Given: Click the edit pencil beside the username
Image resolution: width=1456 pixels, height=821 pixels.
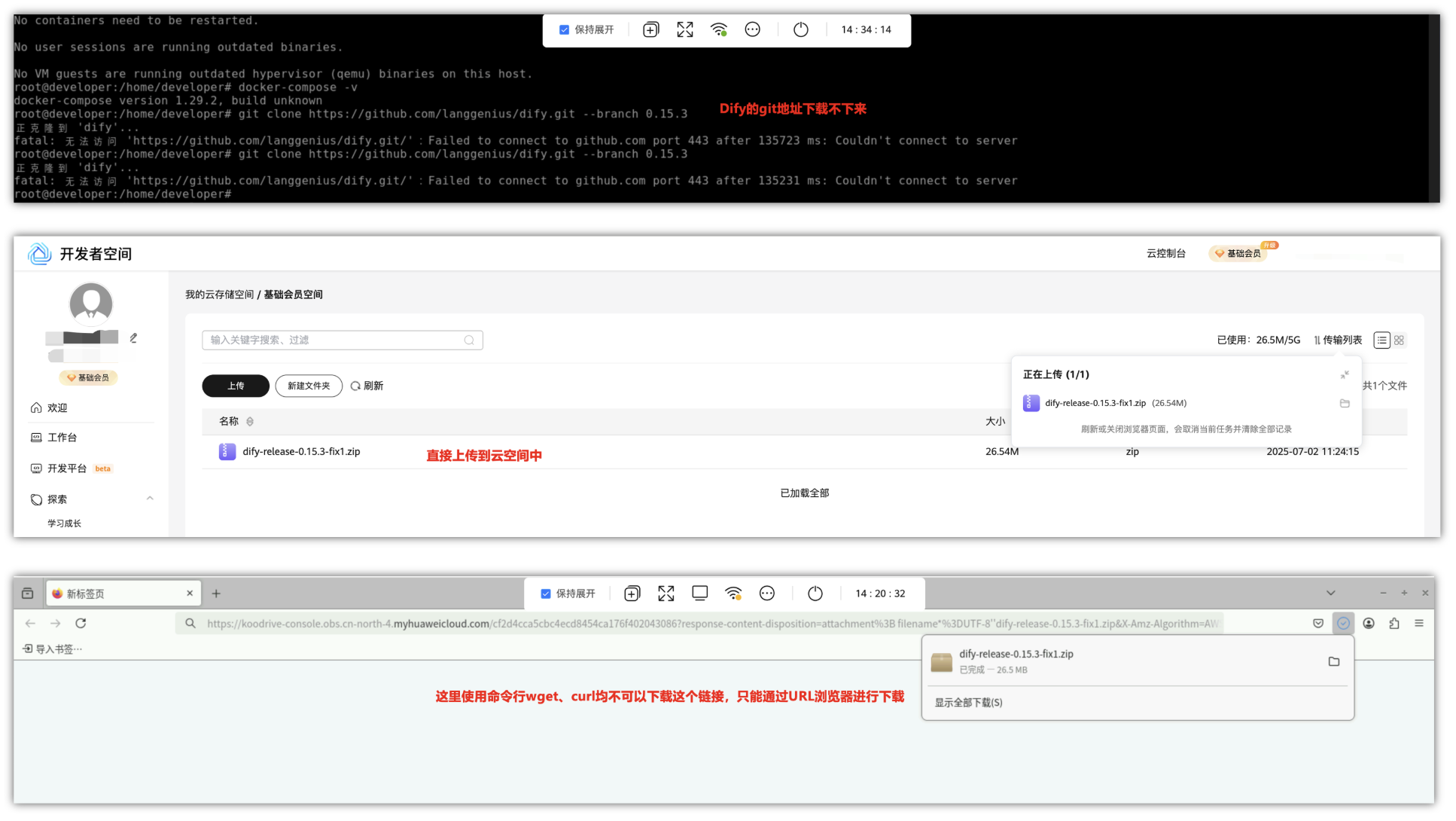Looking at the screenshot, I should [x=133, y=338].
